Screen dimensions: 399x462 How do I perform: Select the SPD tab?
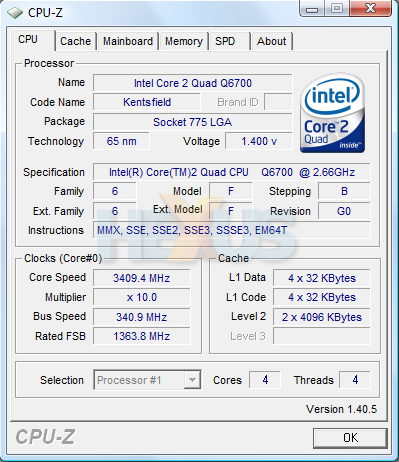(x=230, y=41)
